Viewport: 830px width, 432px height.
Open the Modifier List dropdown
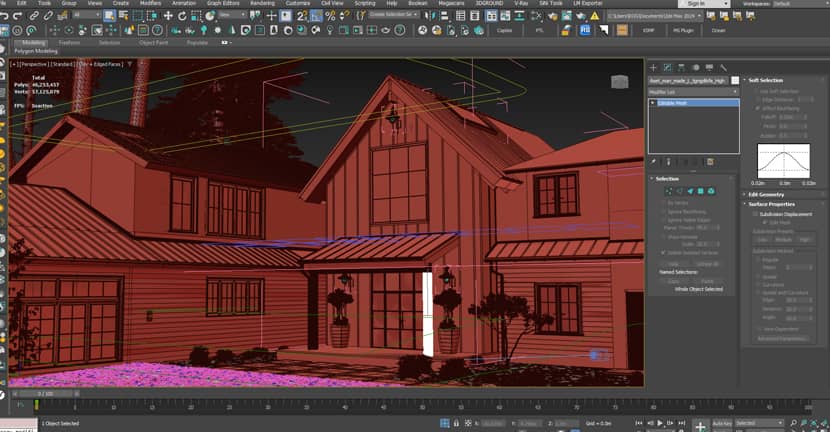click(692, 91)
